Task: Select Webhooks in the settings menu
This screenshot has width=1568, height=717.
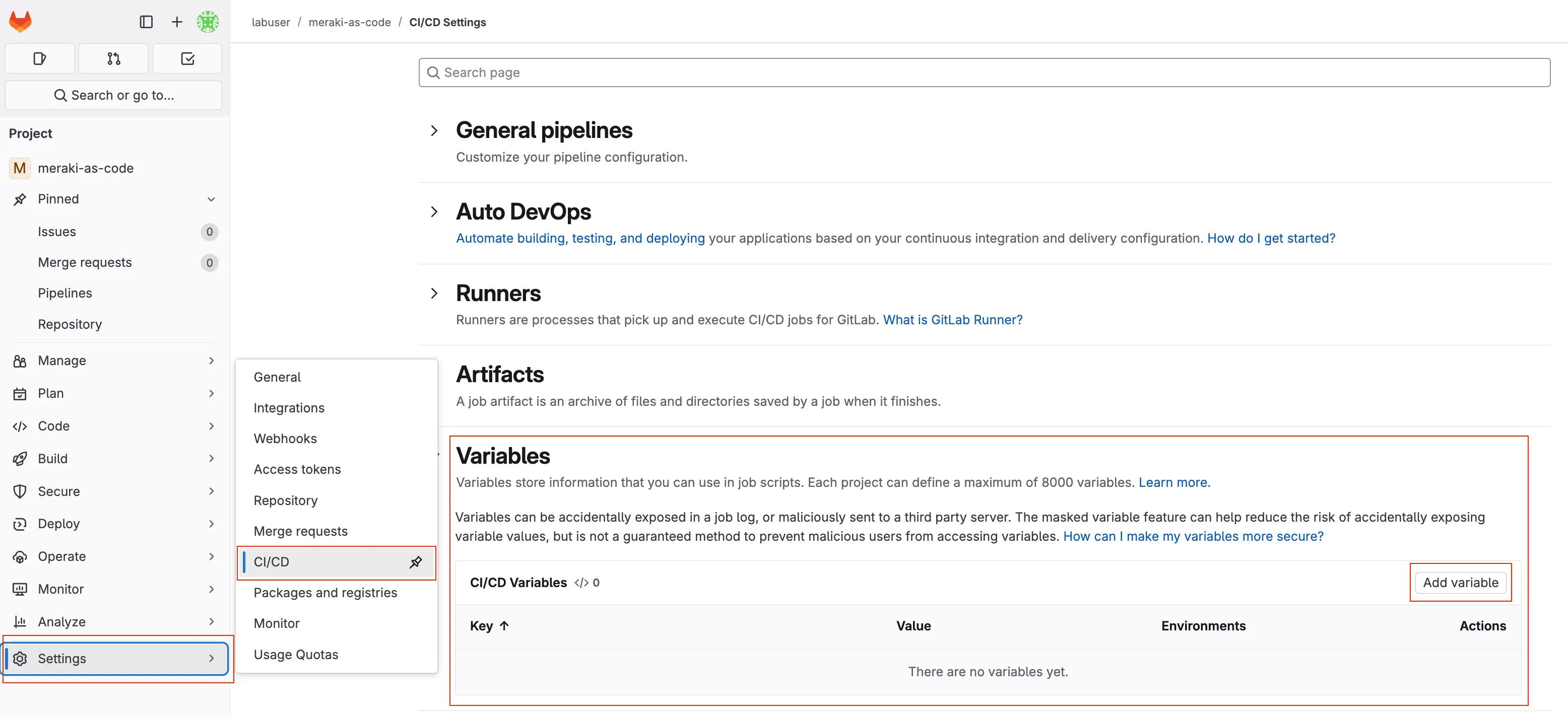Action: [285, 439]
